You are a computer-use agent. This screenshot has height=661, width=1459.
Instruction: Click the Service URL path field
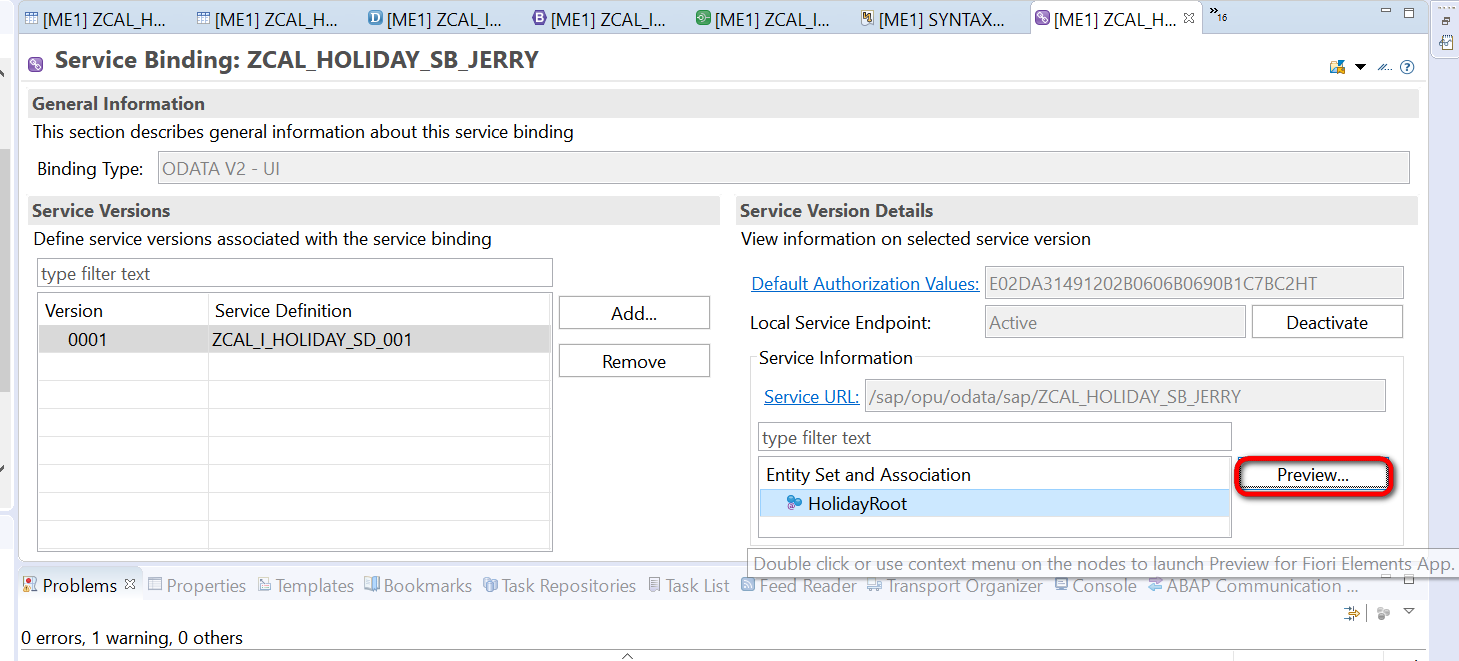point(1125,396)
